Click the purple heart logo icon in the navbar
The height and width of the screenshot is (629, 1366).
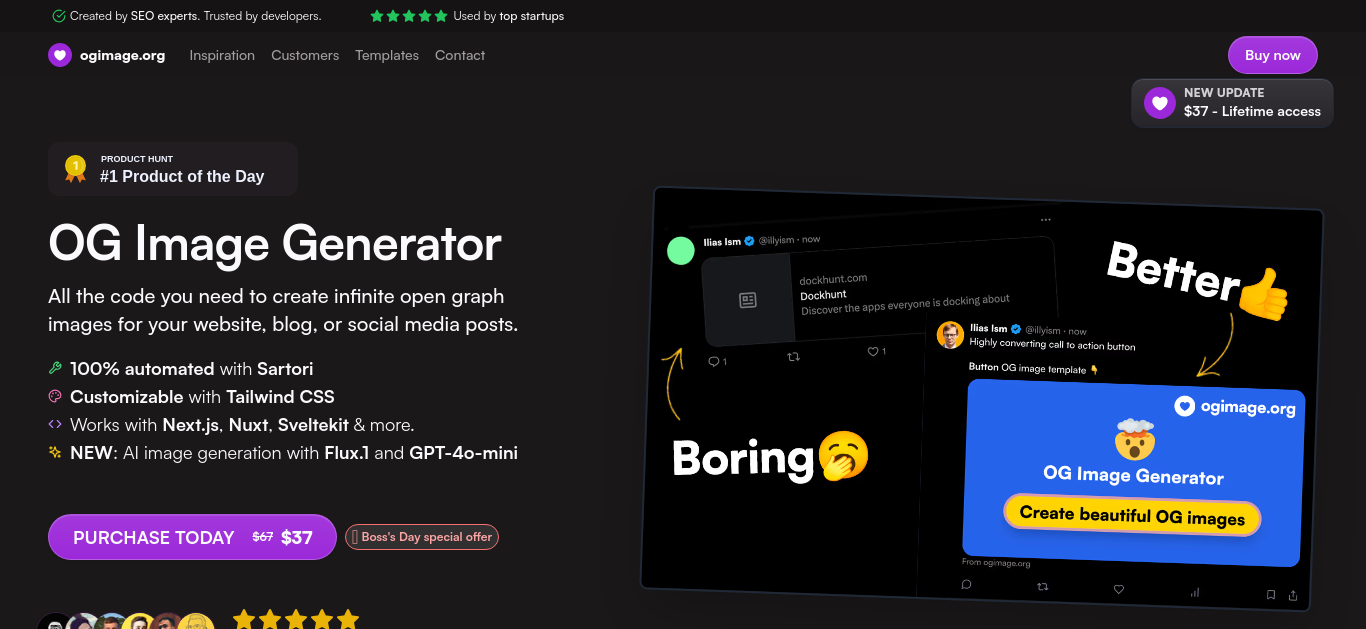tap(60, 55)
